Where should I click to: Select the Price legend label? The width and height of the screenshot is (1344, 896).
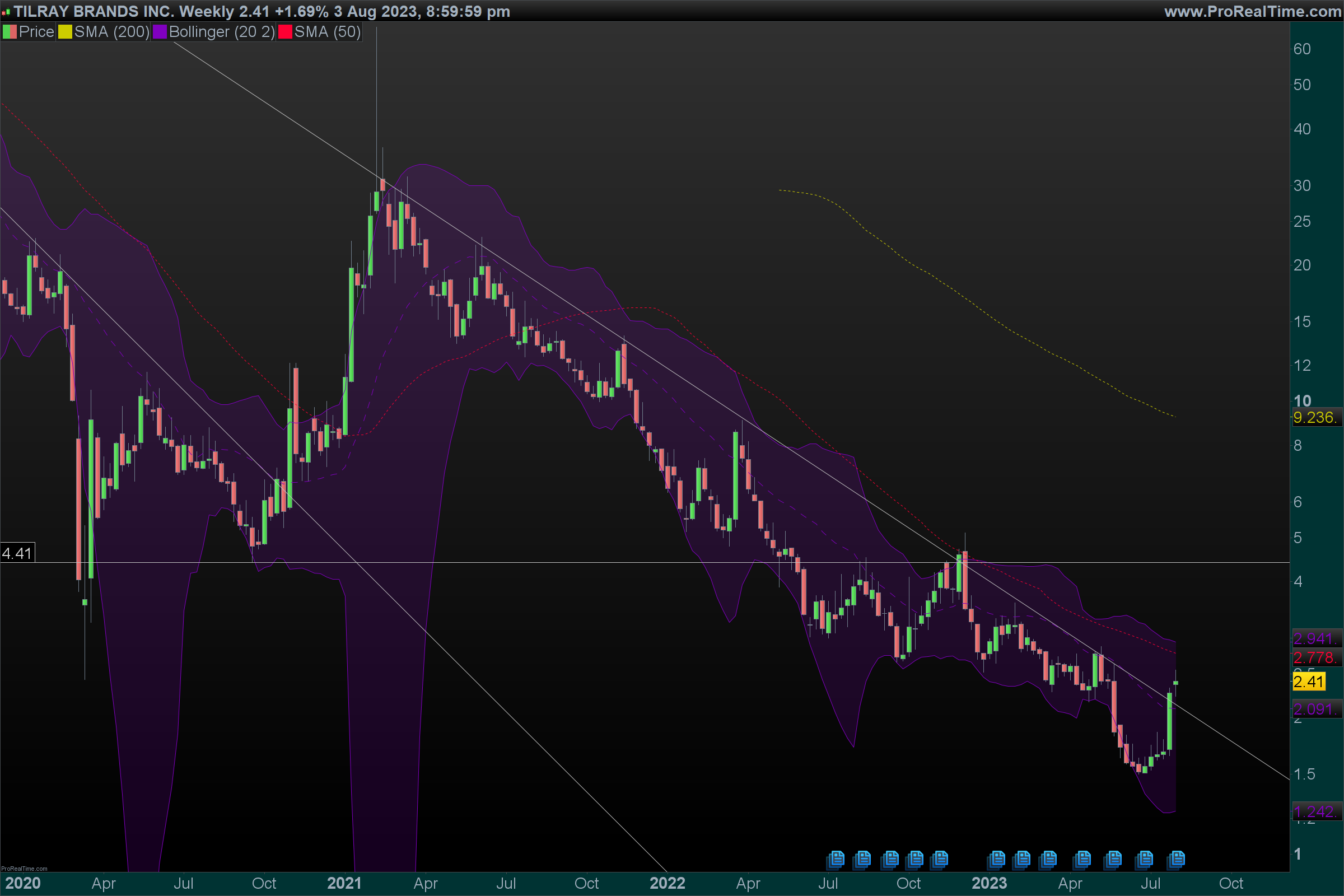(36, 32)
